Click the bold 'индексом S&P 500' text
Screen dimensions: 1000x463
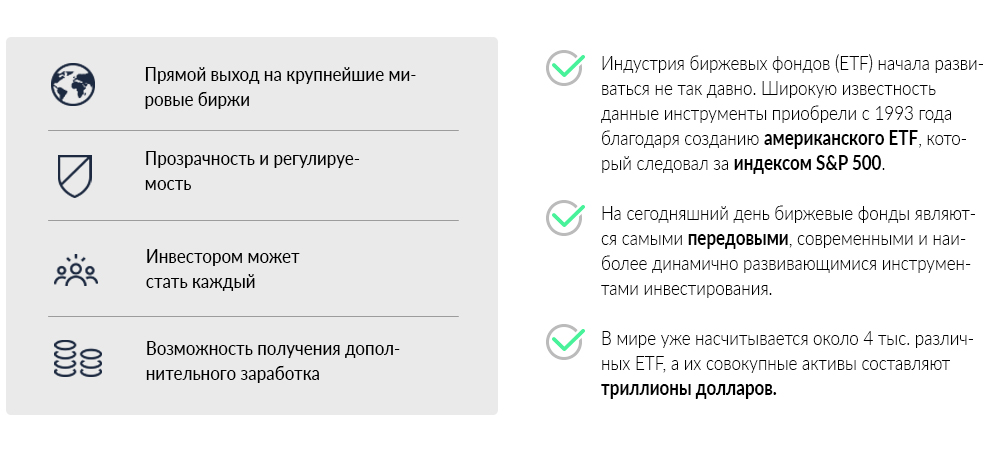point(807,163)
